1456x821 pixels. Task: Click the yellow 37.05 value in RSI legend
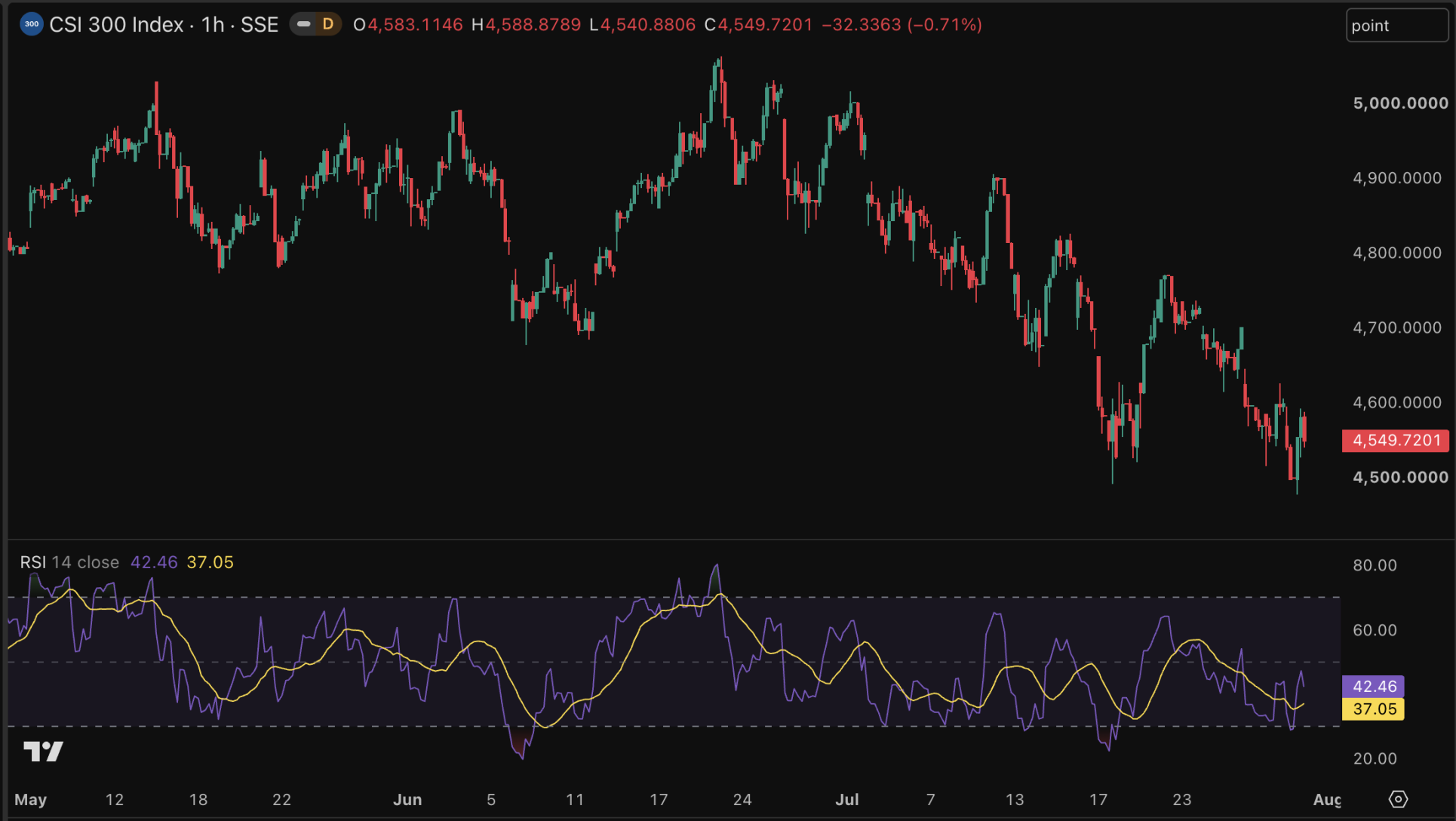point(210,563)
